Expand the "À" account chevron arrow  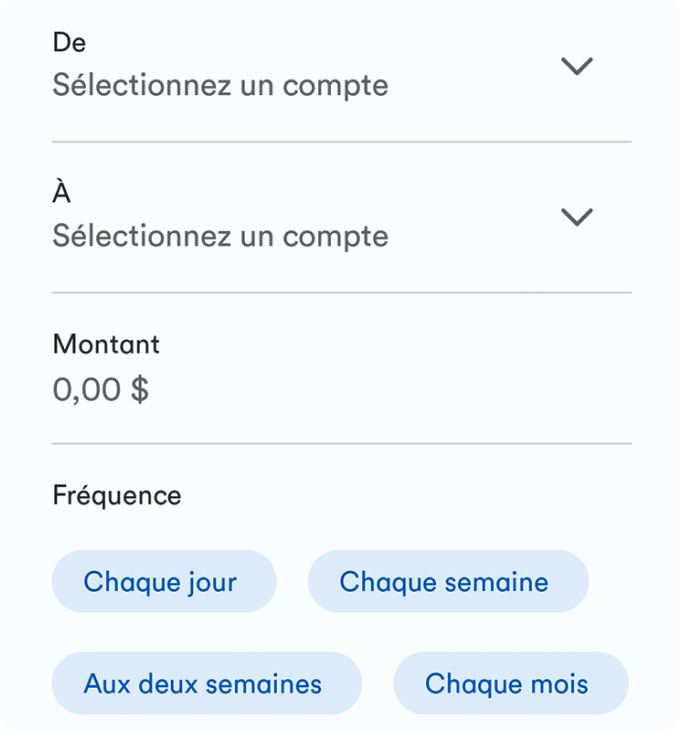577,217
